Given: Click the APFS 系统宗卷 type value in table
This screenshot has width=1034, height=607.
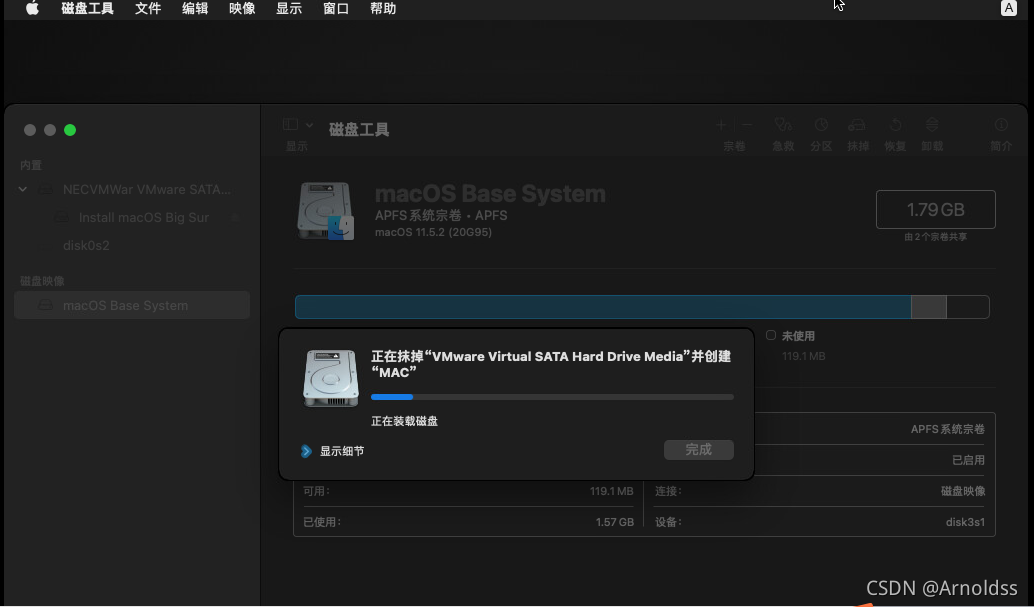Looking at the screenshot, I should pos(948,429).
